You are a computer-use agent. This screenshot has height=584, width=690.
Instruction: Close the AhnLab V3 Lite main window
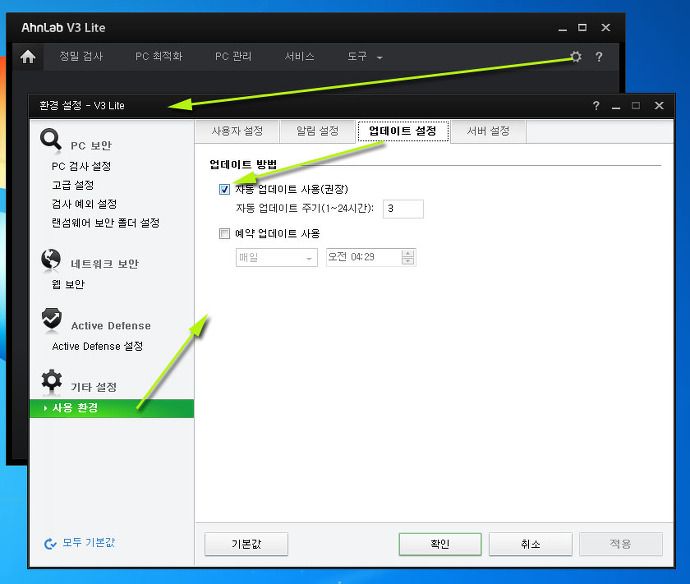point(606,27)
